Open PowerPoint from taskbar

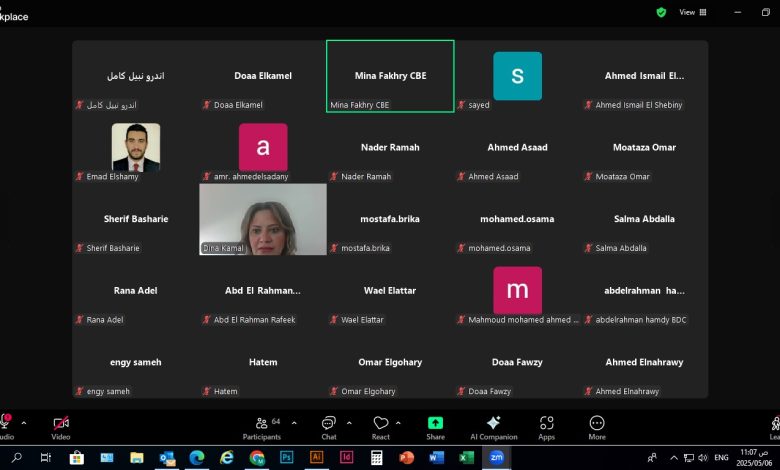406,458
